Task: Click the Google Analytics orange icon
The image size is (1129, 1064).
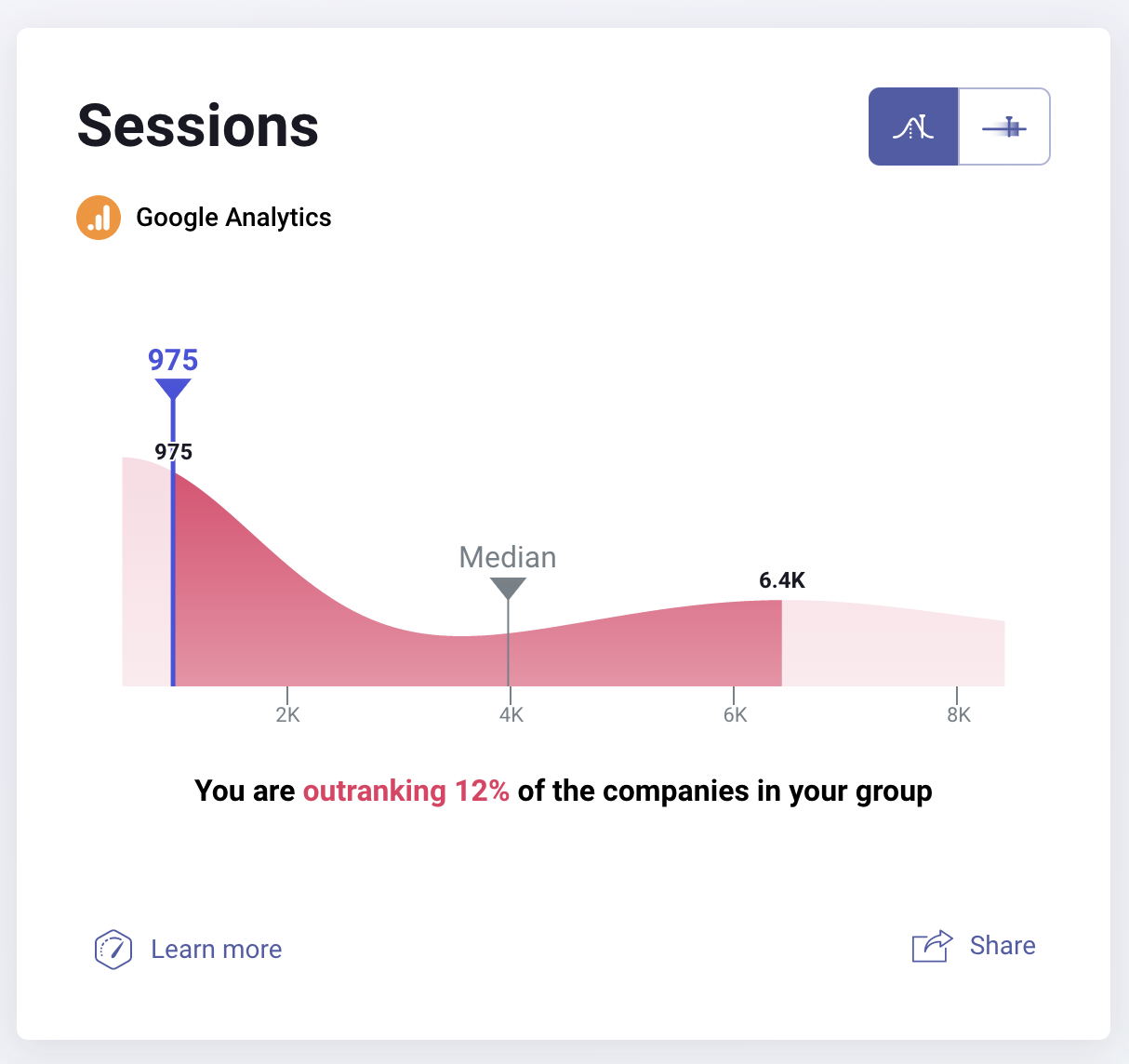Action: pos(99,218)
